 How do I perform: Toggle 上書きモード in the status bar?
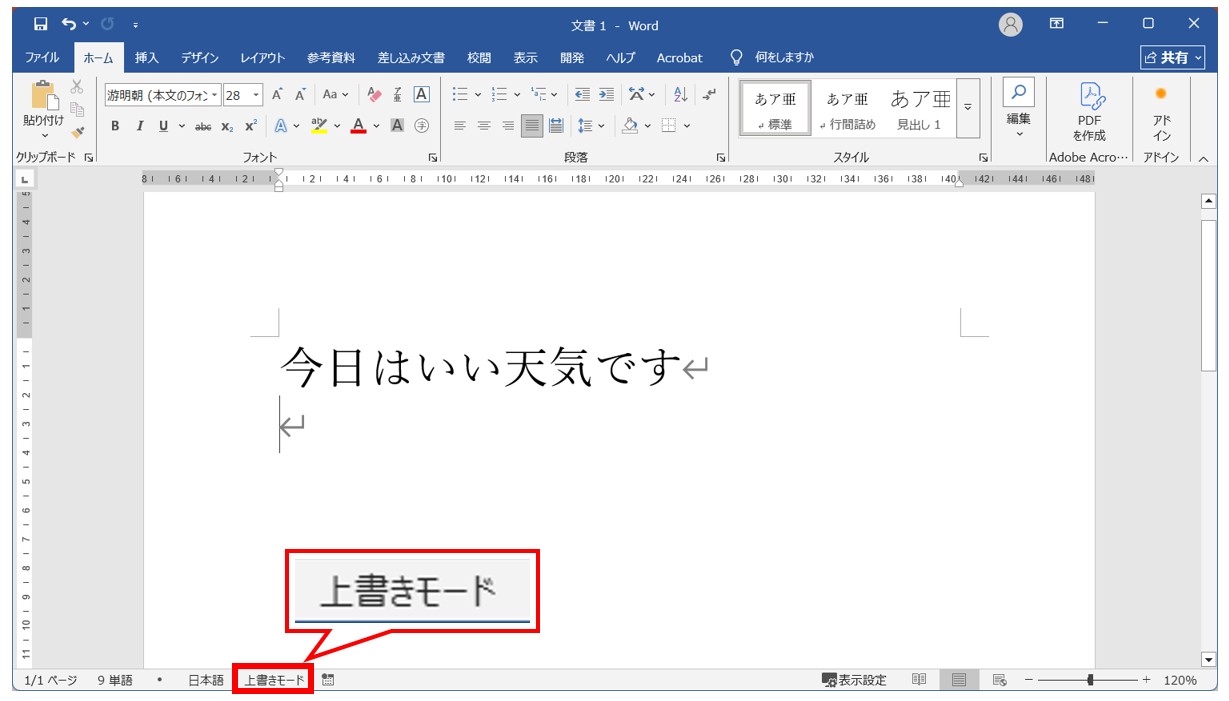click(274, 680)
